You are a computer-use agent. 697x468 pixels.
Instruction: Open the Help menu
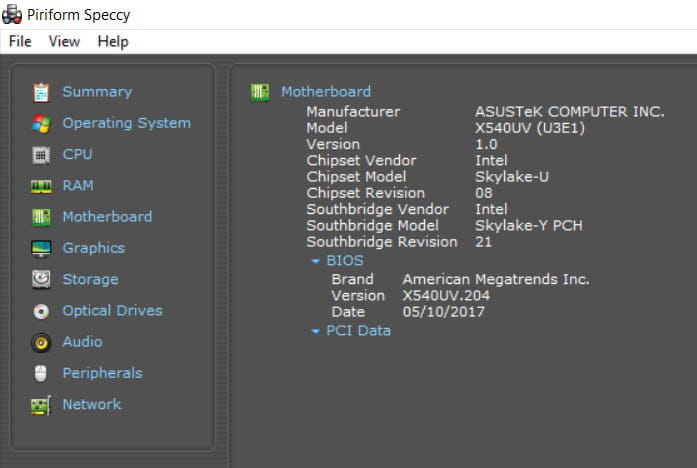point(113,41)
